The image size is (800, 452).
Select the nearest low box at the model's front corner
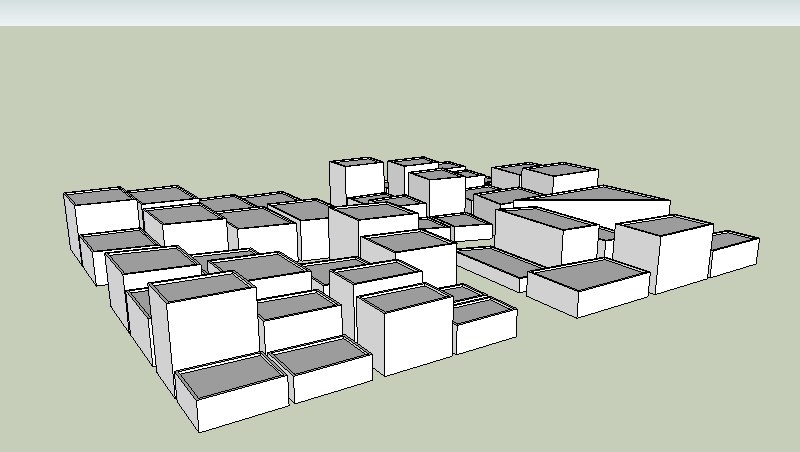pos(233,392)
